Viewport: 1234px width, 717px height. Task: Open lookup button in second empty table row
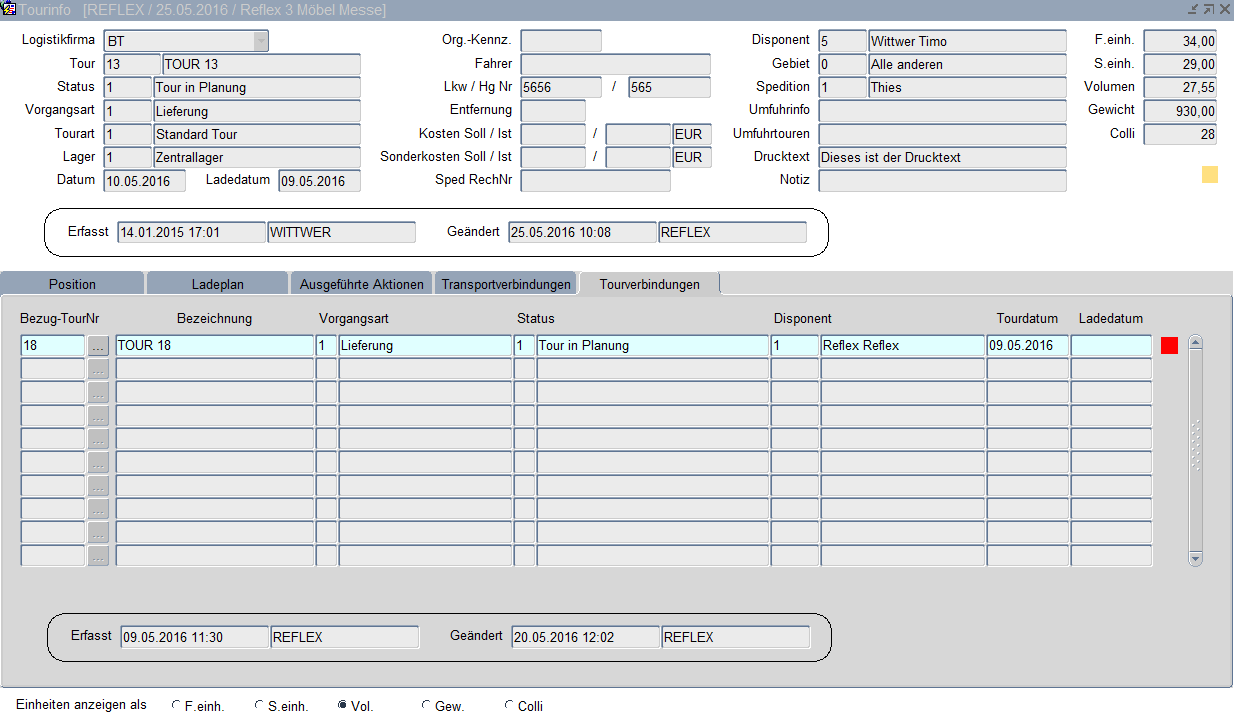[x=98, y=393]
